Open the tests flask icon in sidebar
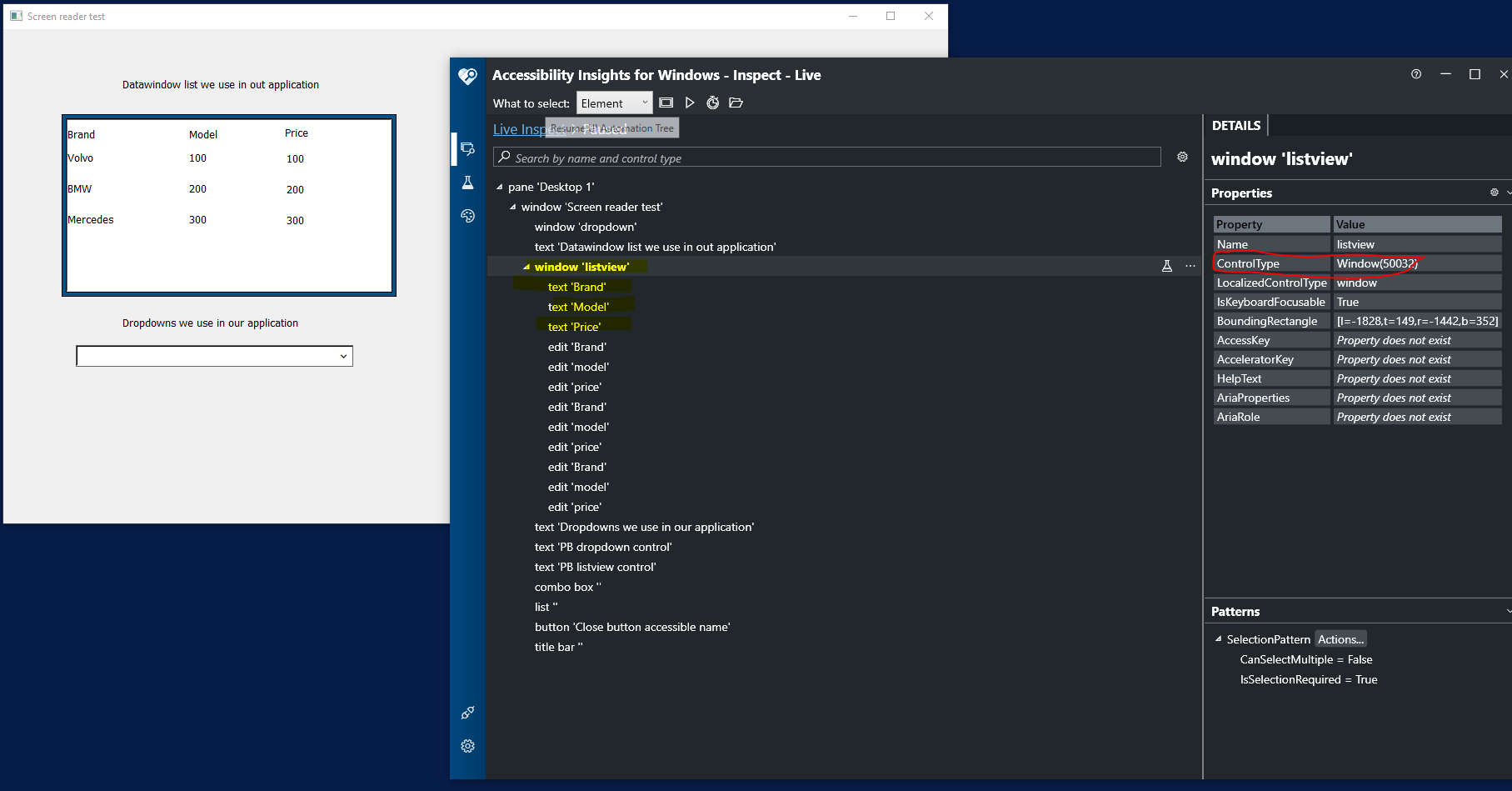 [467, 183]
